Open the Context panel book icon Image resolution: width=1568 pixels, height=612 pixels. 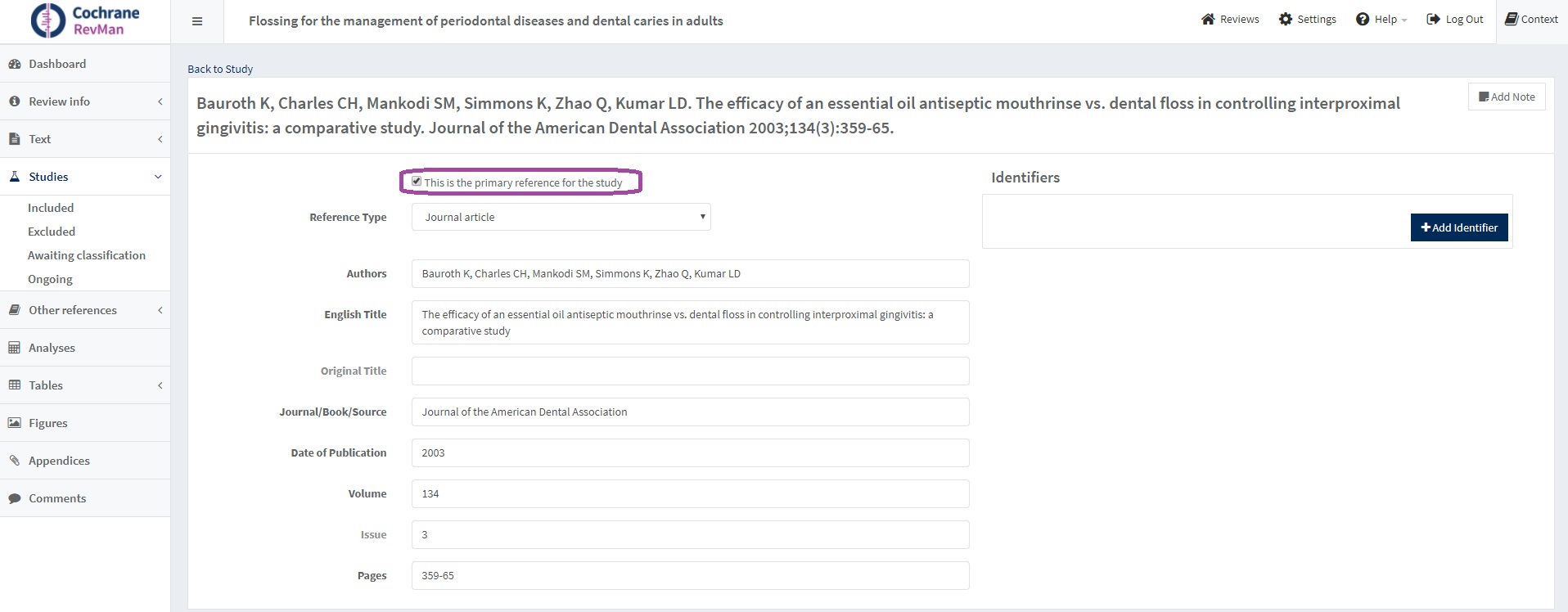(1512, 20)
